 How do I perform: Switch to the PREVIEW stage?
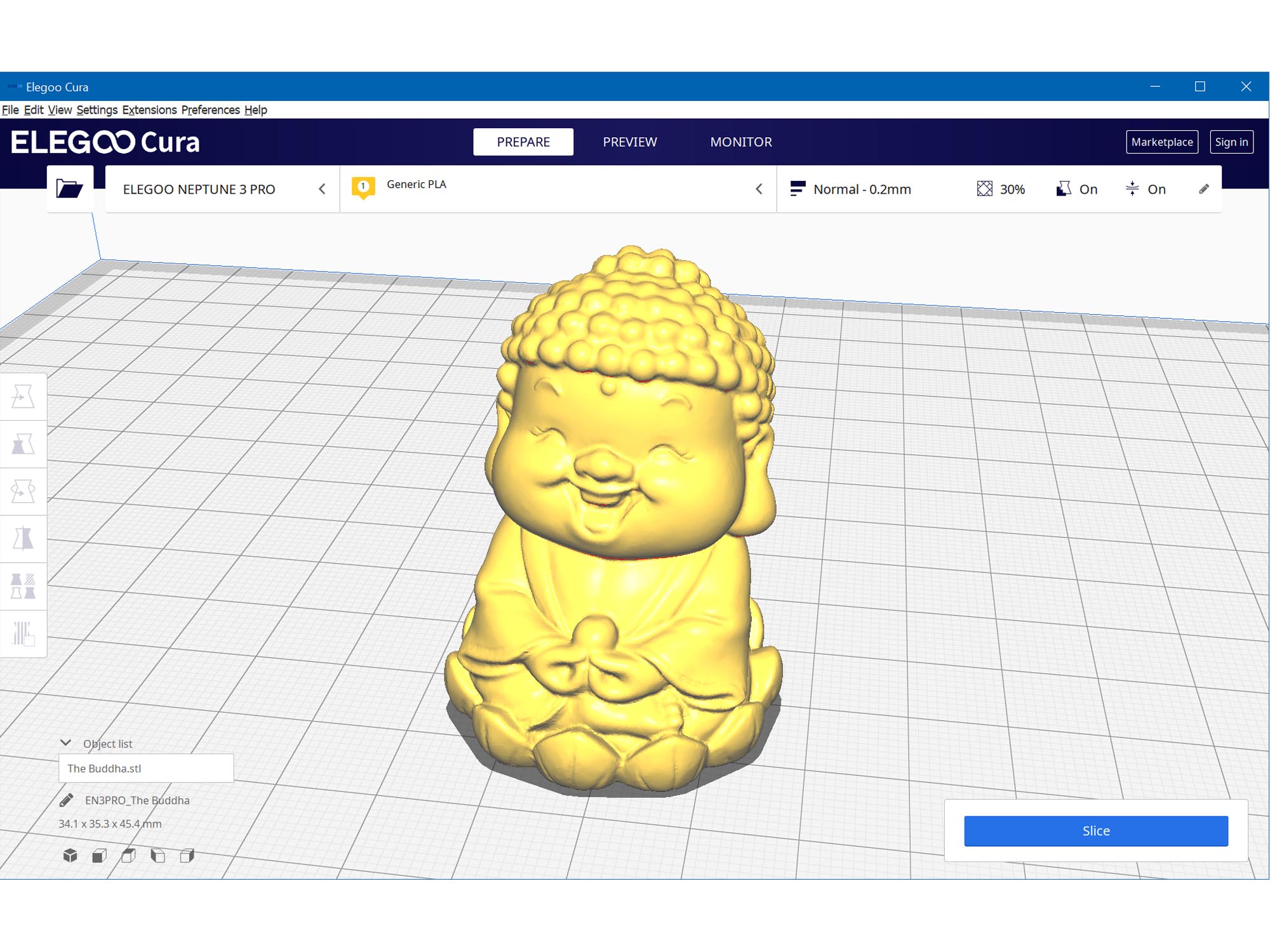coord(630,142)
